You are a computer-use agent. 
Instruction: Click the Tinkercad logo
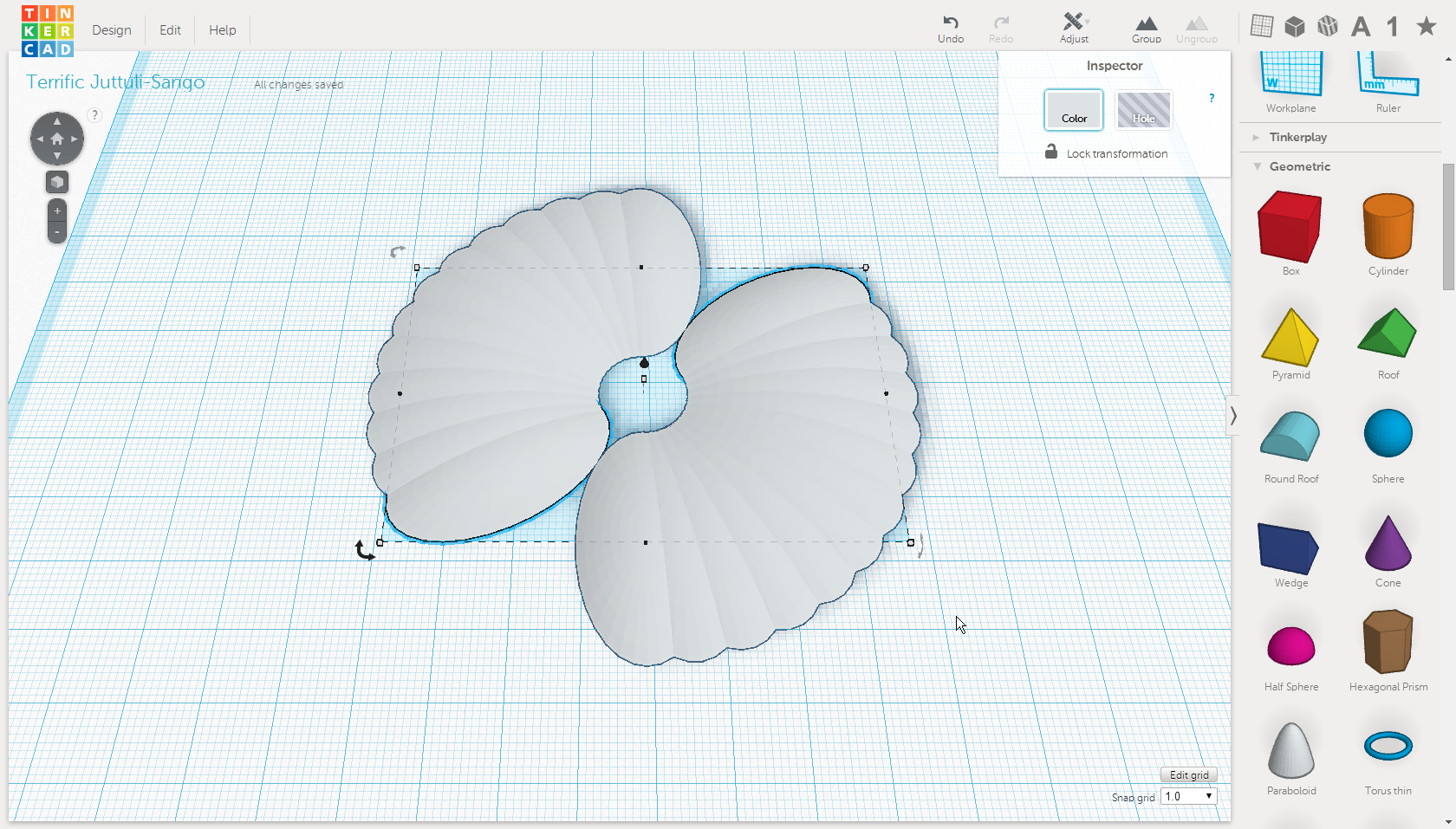tap(48, 31)
